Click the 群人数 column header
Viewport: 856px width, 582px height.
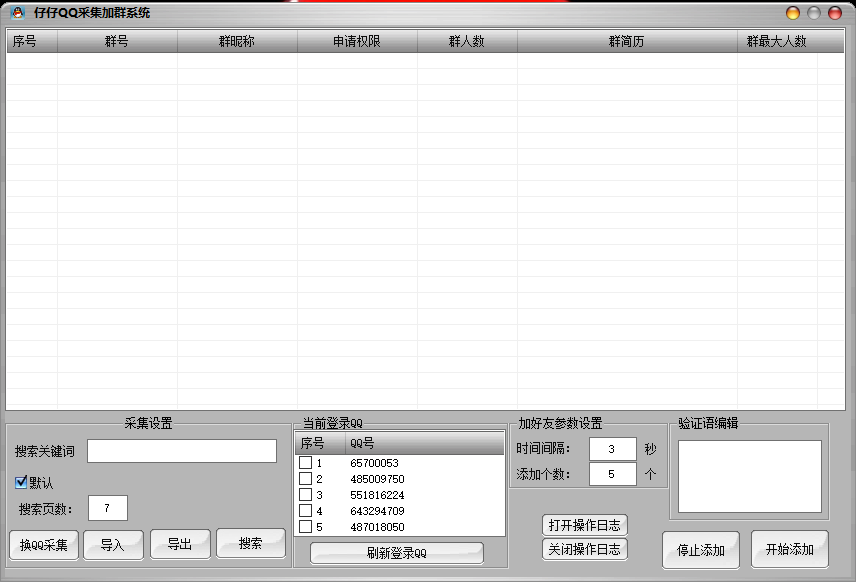coord(467,41)
